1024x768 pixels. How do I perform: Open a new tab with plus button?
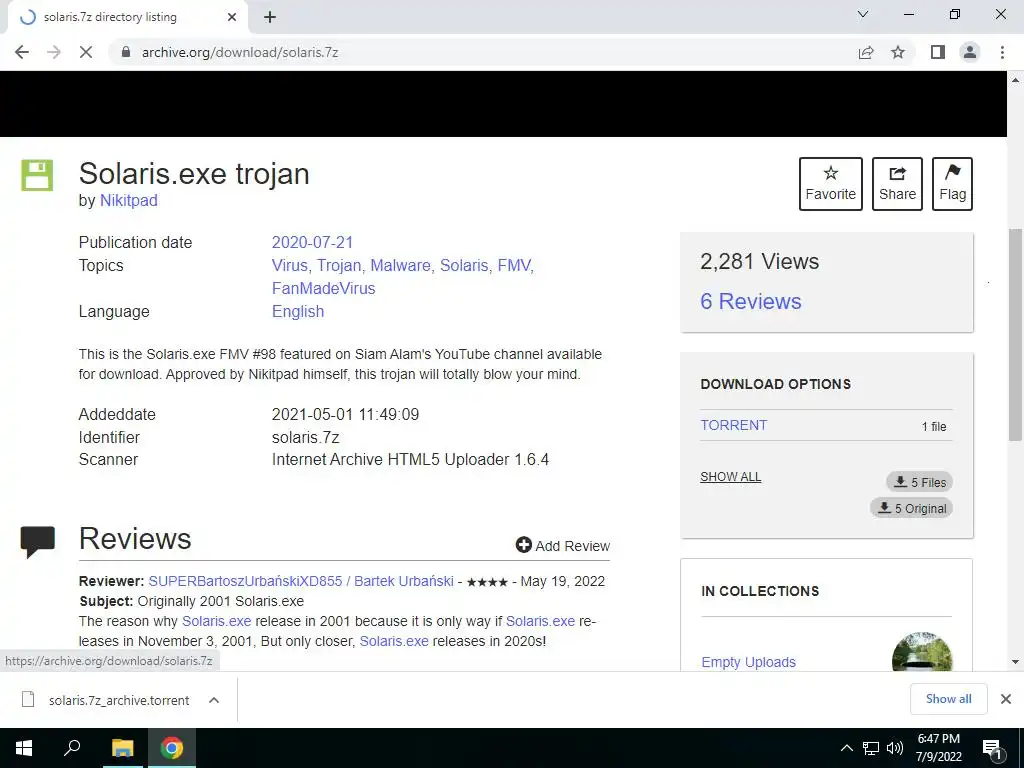click(x=270, y=17)
